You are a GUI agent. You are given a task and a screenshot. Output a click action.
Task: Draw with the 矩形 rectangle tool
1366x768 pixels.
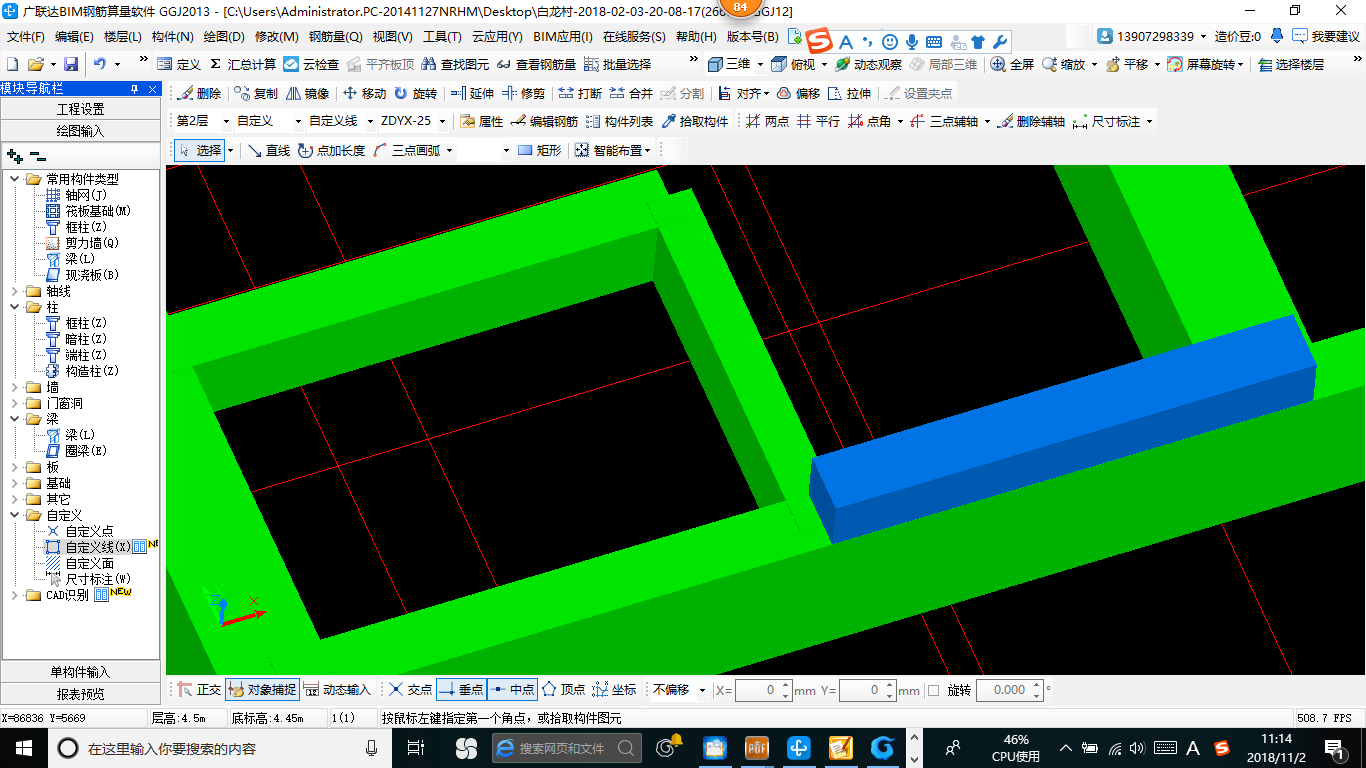click(x=539, y=150)
